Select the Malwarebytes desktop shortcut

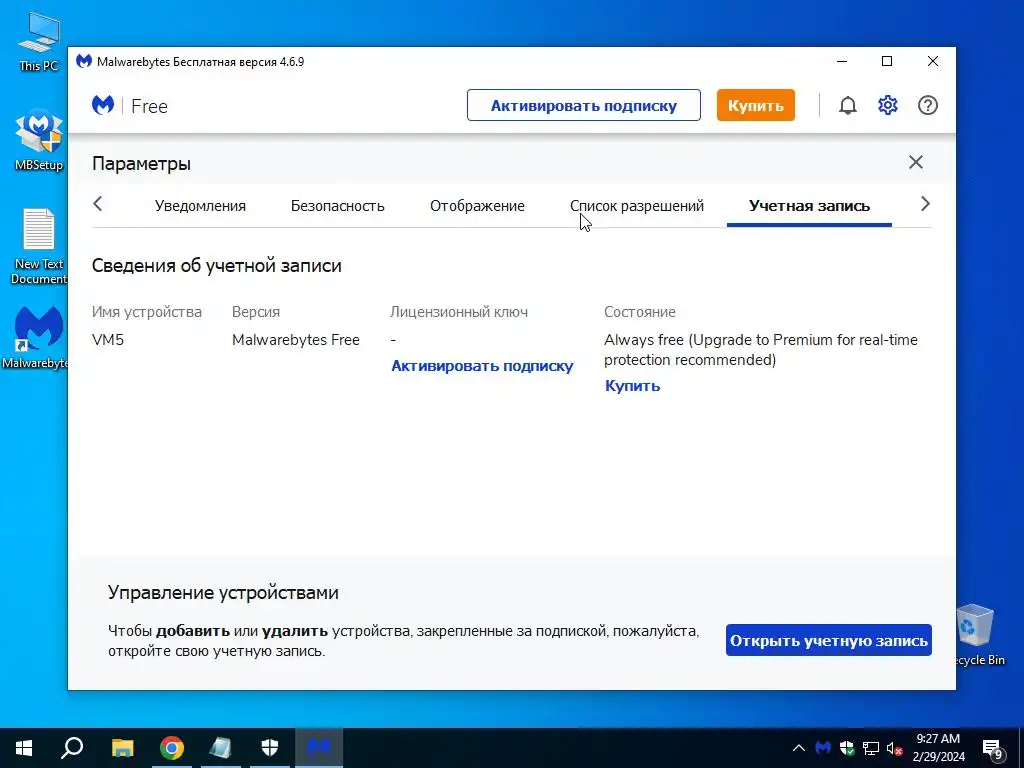(39, 337)
